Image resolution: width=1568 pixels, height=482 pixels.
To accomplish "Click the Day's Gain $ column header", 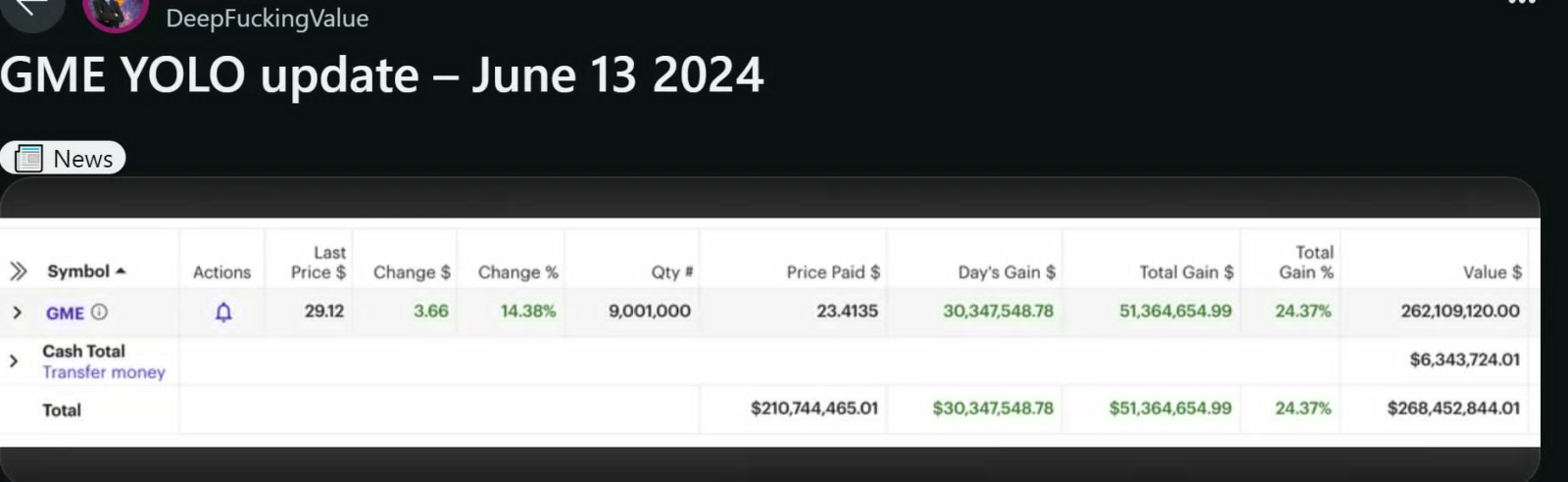I will pyautogui.click(x=1006, y=272).
